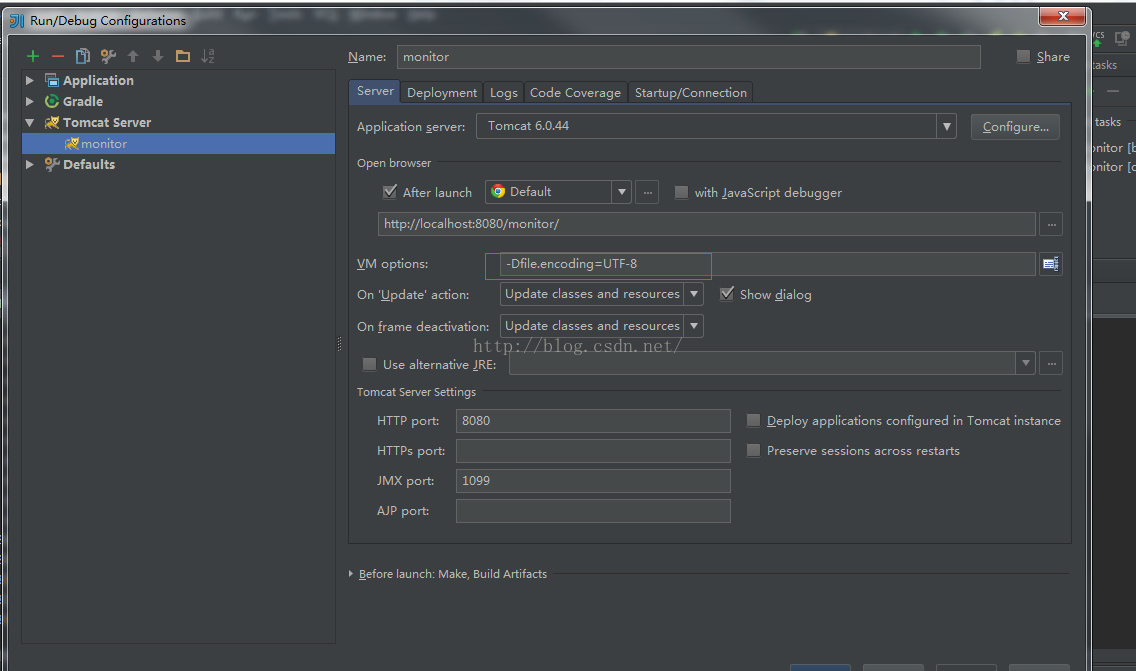Open the Default browser dropdown
The width and height of the screenshot is (1136, 671).
pyautogui.click(x=622, y=192)
